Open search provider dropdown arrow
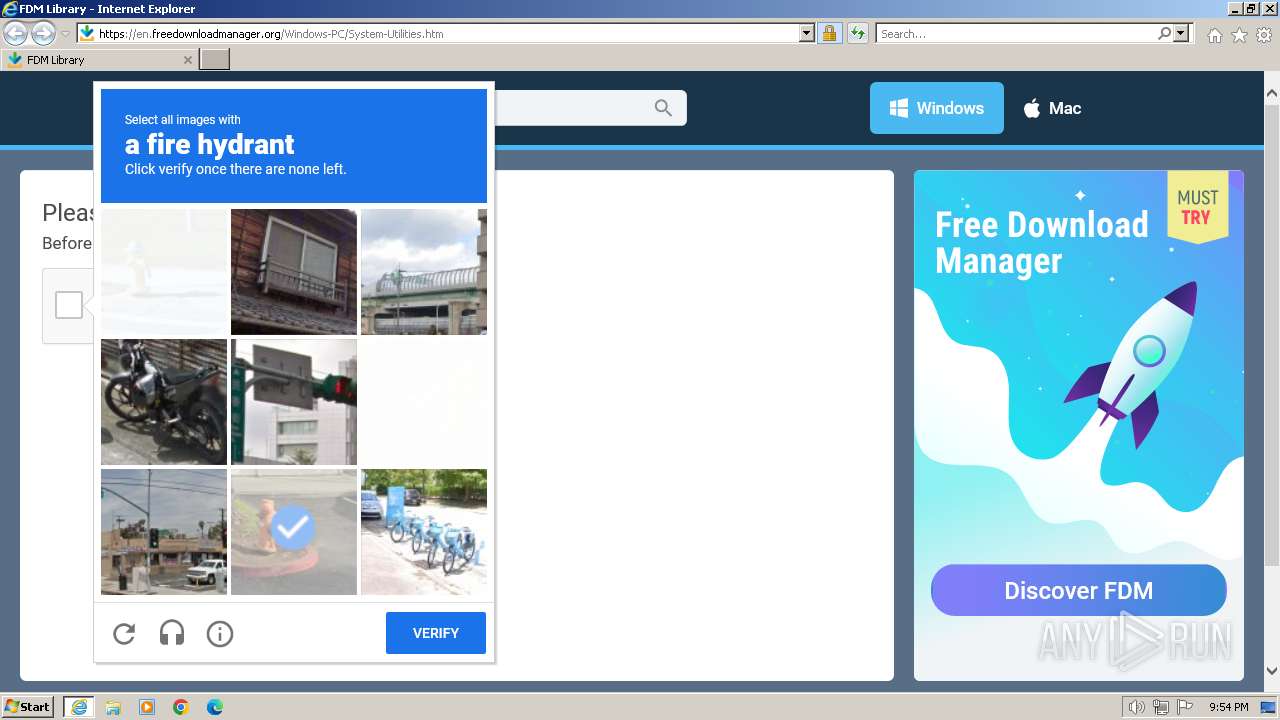Image resolution: width=1280 pixels, height=720 pixels. (1182, 33)
